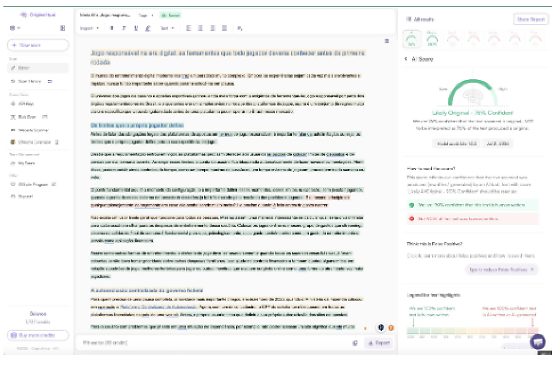Select the Editor item in the sidebar
Image resolution: width=560 pixels, height=373 pixels.
38,68
